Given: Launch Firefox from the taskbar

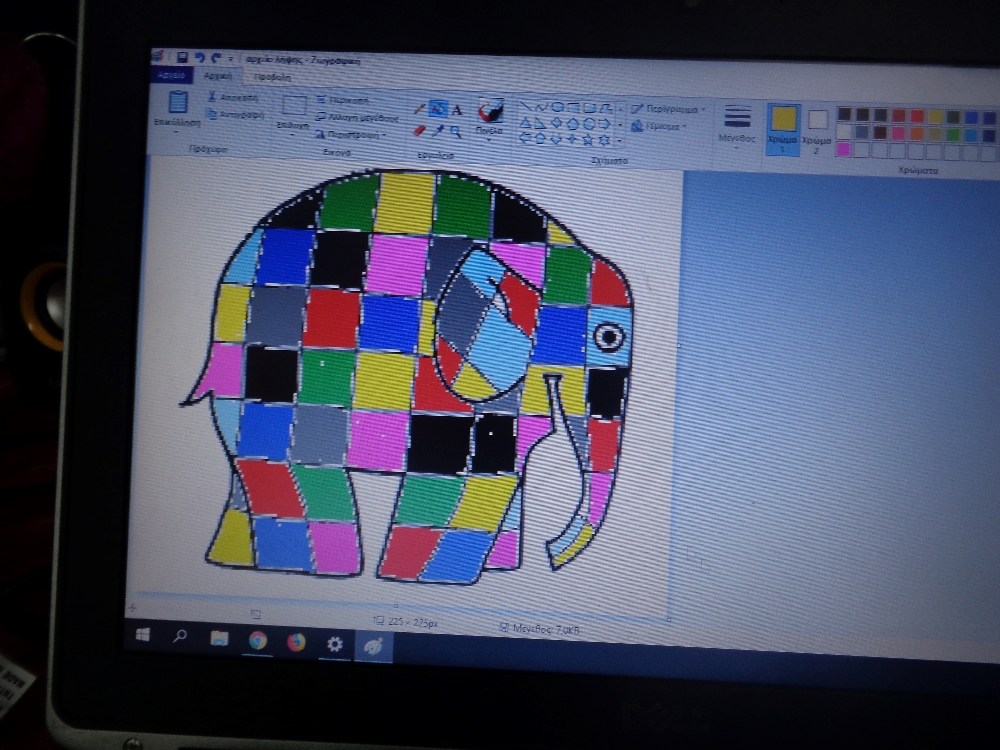Looking at the screenshot, I should [x=296, y=642].
